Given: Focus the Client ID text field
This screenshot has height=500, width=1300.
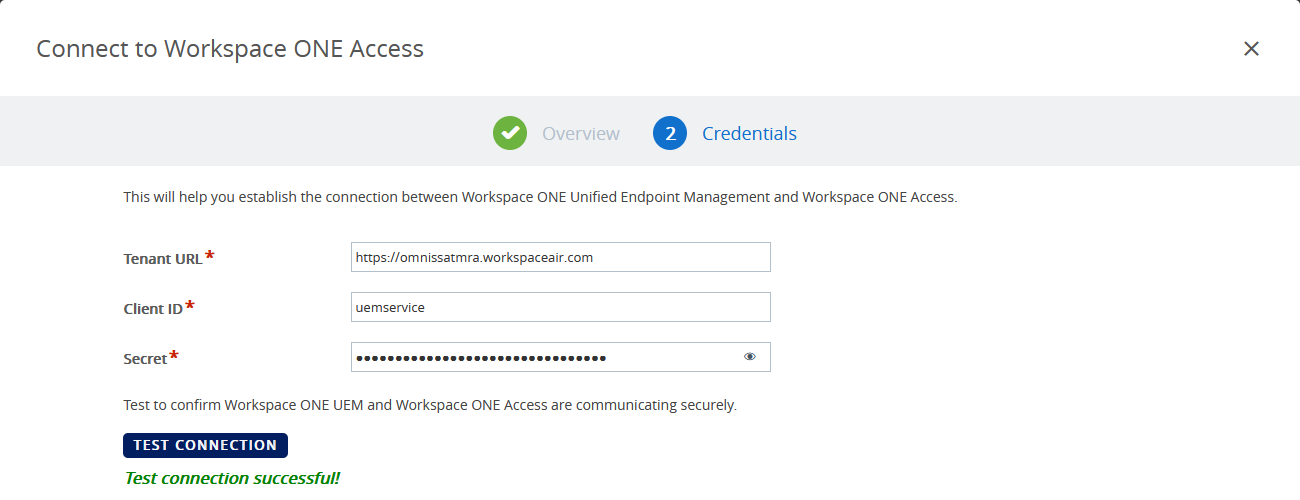Looking at the screenshot, I should point(560,307).
